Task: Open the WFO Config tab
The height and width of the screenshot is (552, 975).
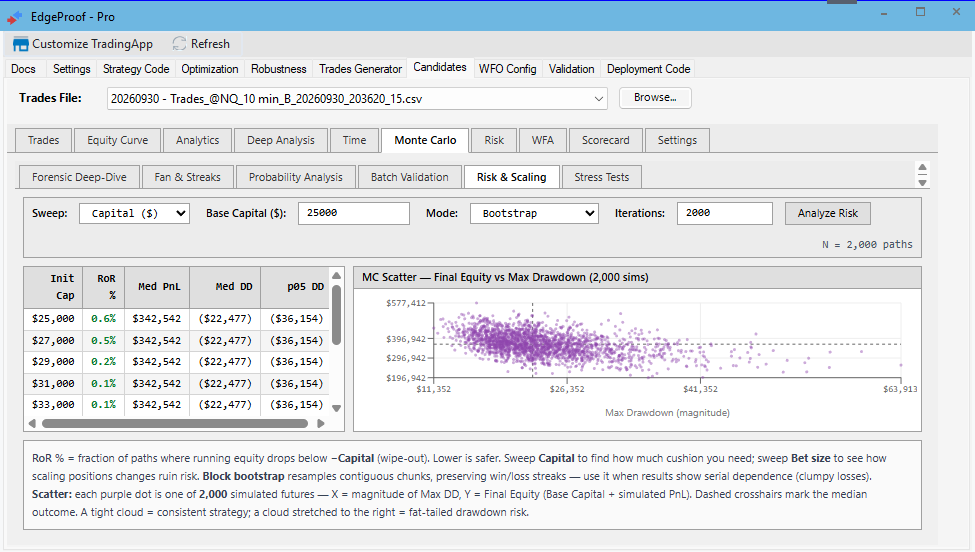Action: pos(507,69)
